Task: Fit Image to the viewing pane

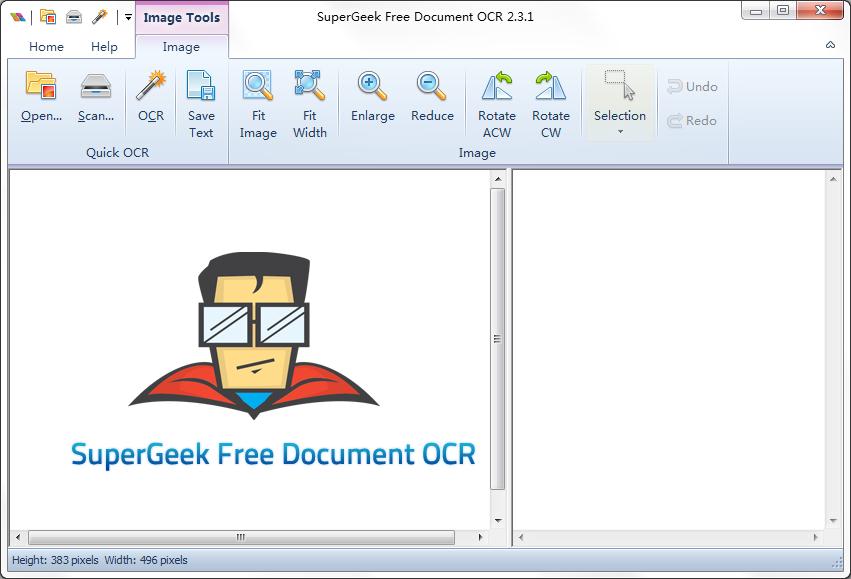Action: pyautogui.click(x=258, y=104)
